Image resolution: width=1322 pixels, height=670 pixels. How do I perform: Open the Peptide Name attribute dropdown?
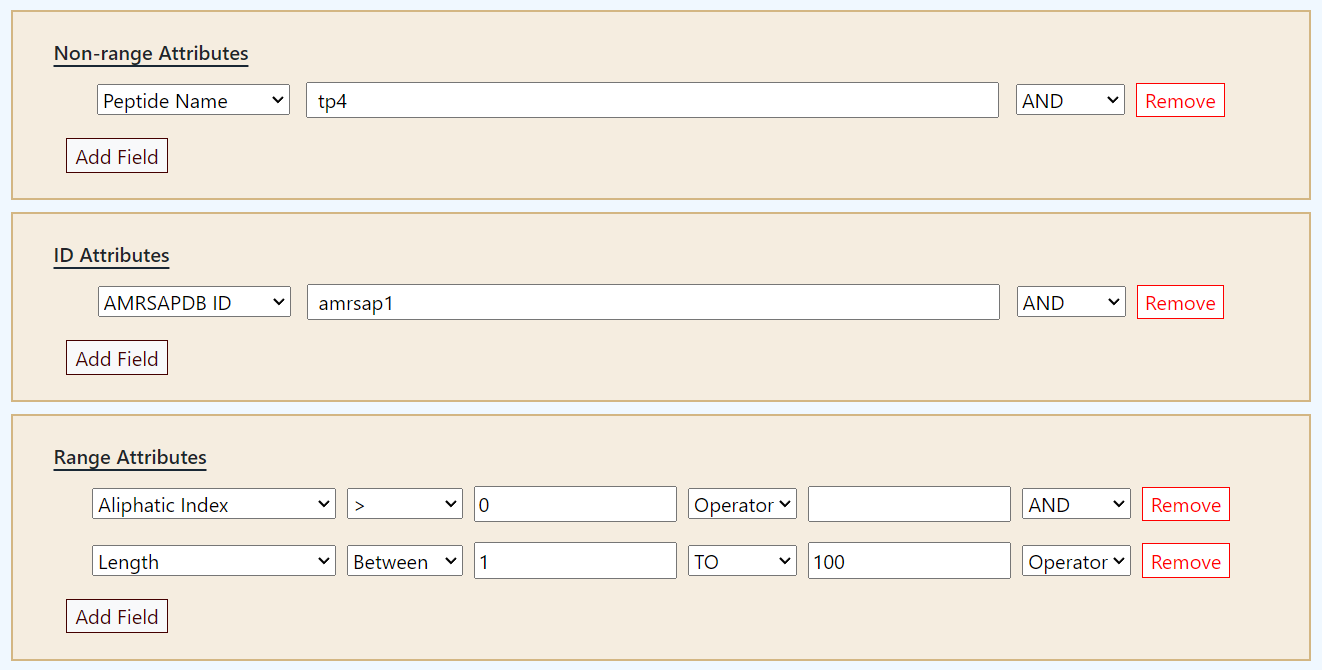pyautogui.click(x=193, y=100)
